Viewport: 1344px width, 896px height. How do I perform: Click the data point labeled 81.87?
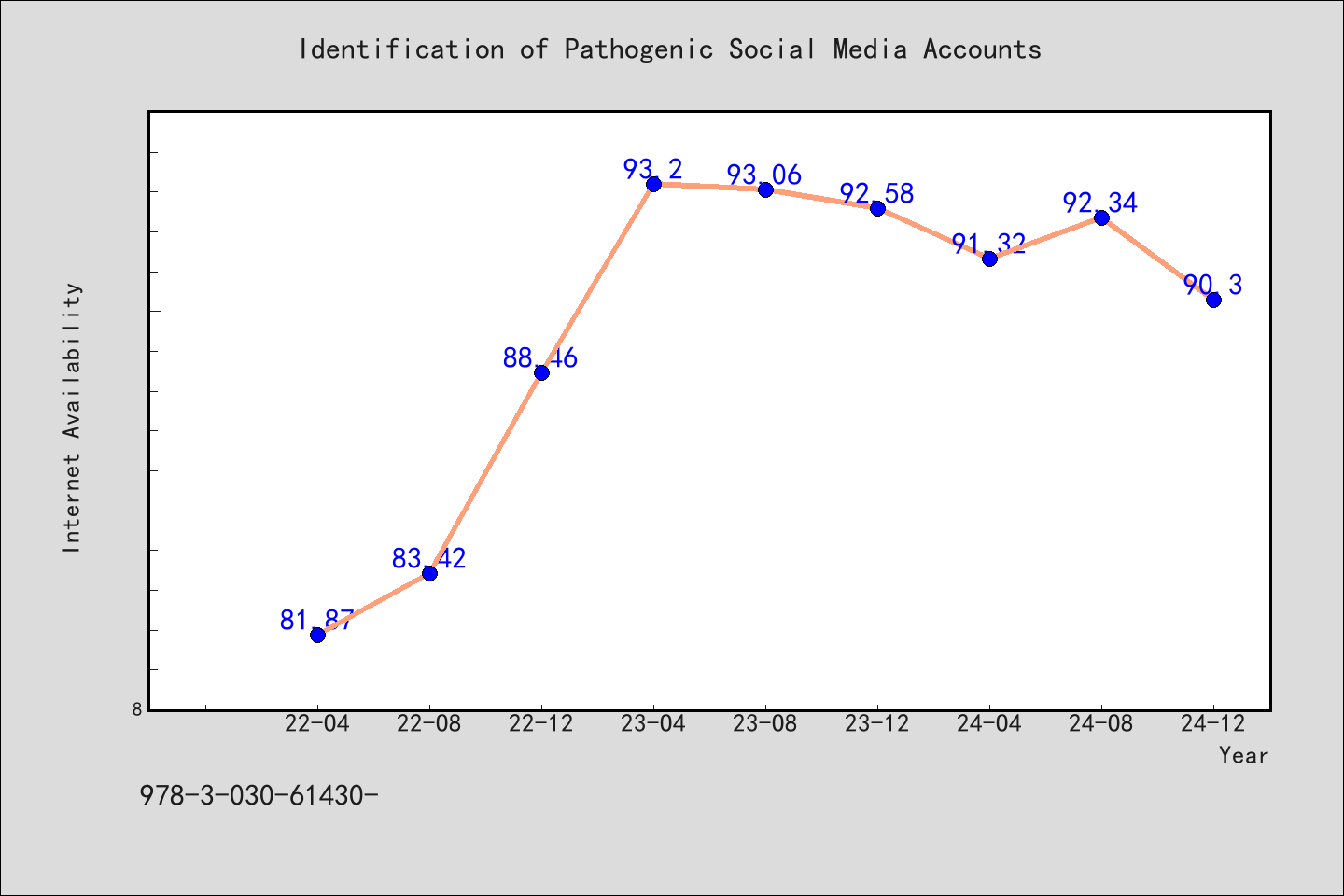(x=317, y=635)
